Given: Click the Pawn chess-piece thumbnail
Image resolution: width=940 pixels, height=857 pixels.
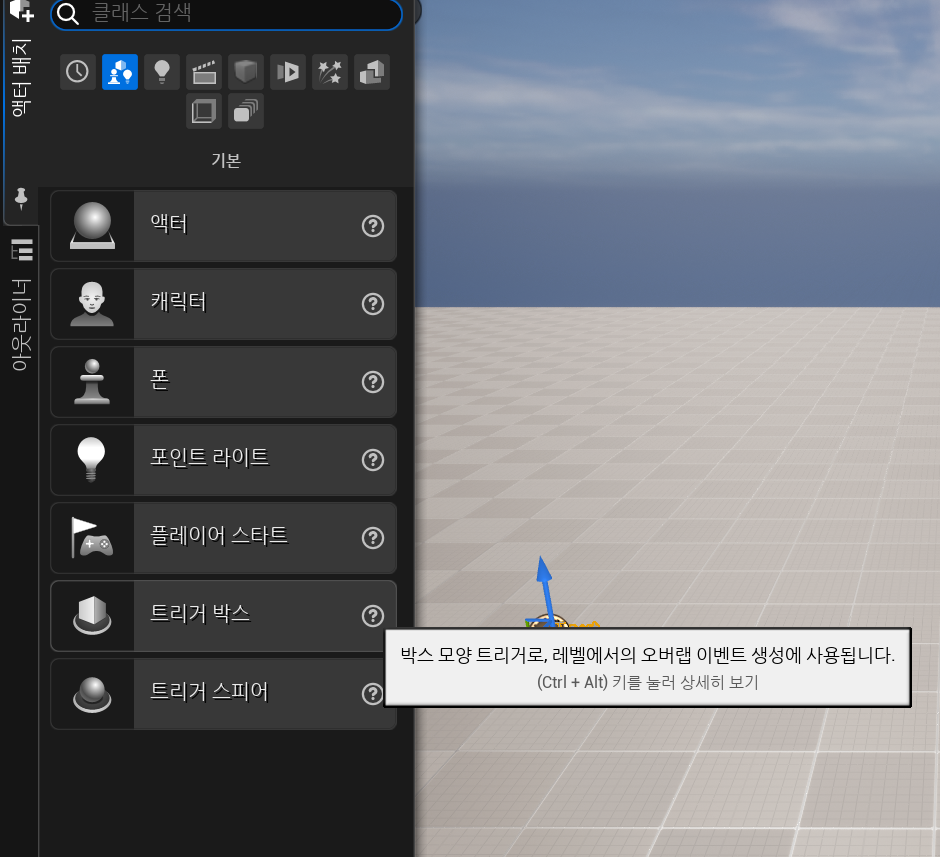Looking at the screenshot, I should 92,382.
